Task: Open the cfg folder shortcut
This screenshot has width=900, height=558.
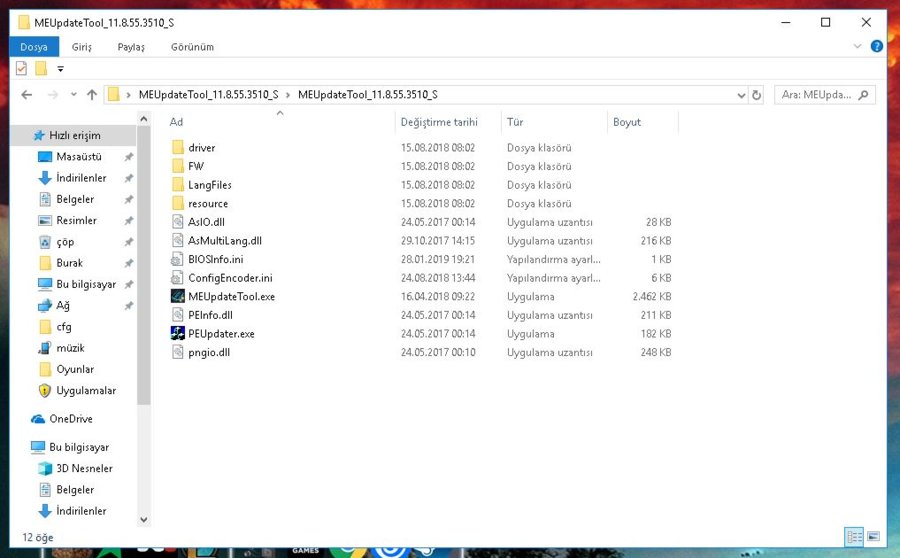Action: [x=64, y=327]
